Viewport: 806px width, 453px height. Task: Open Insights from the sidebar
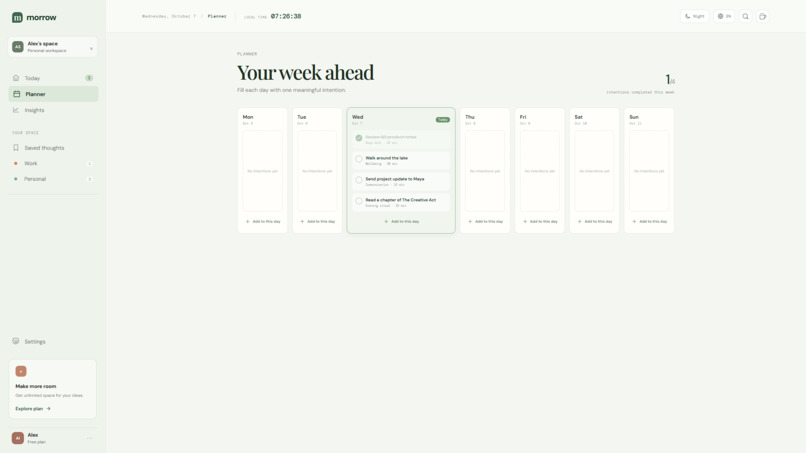pyautogui.click(x=53, y=110)
